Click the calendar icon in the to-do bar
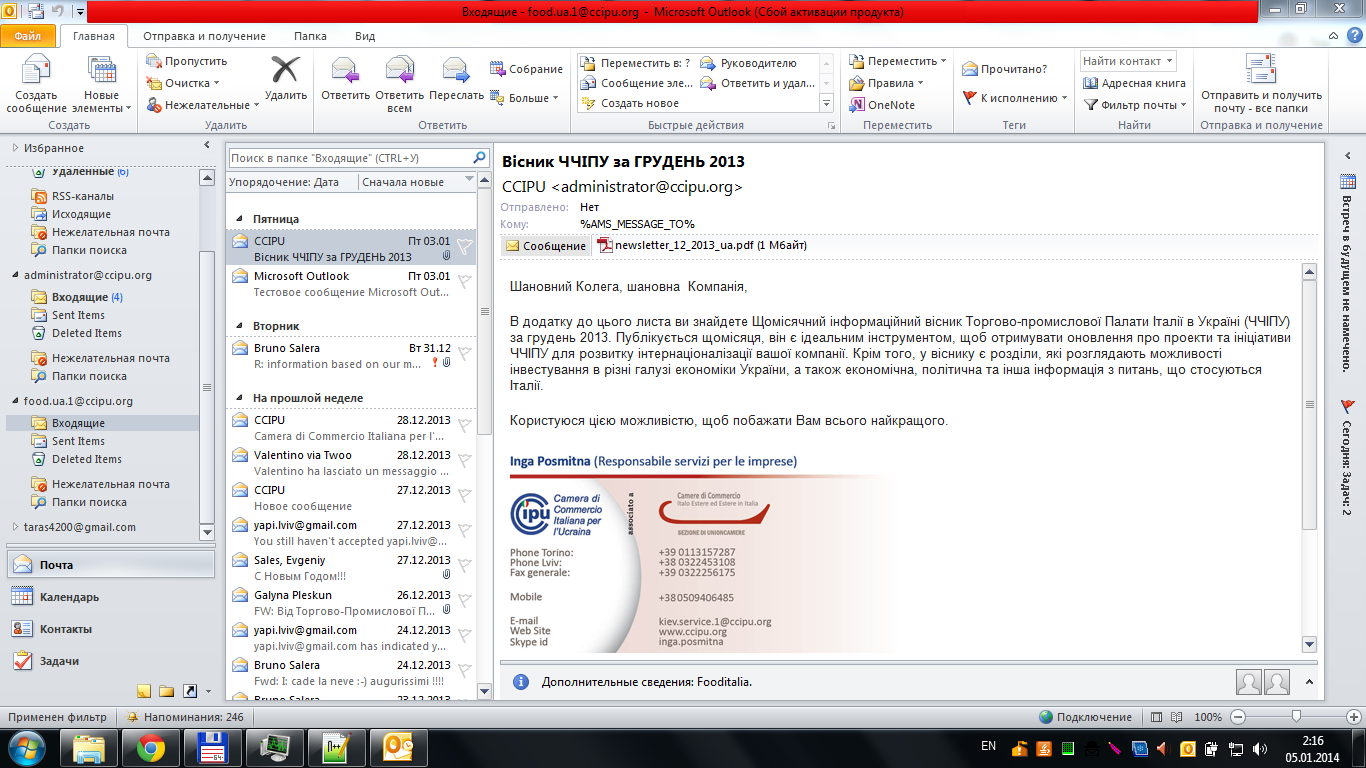1366x768 pixels. point(1348,181)
